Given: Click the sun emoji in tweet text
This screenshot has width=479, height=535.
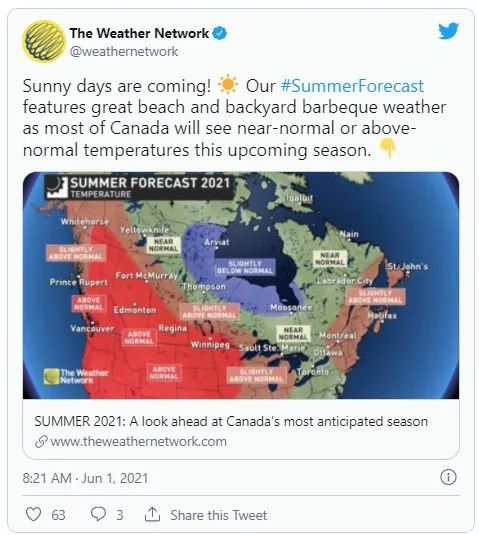Looking at the screenshot, I should click(x=228, y=85).
